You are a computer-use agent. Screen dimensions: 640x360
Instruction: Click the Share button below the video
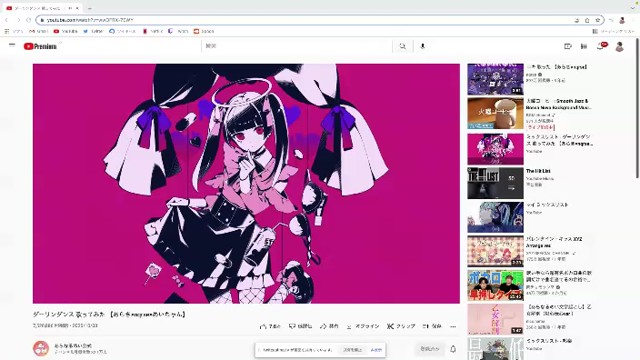(x=329, y=326)
